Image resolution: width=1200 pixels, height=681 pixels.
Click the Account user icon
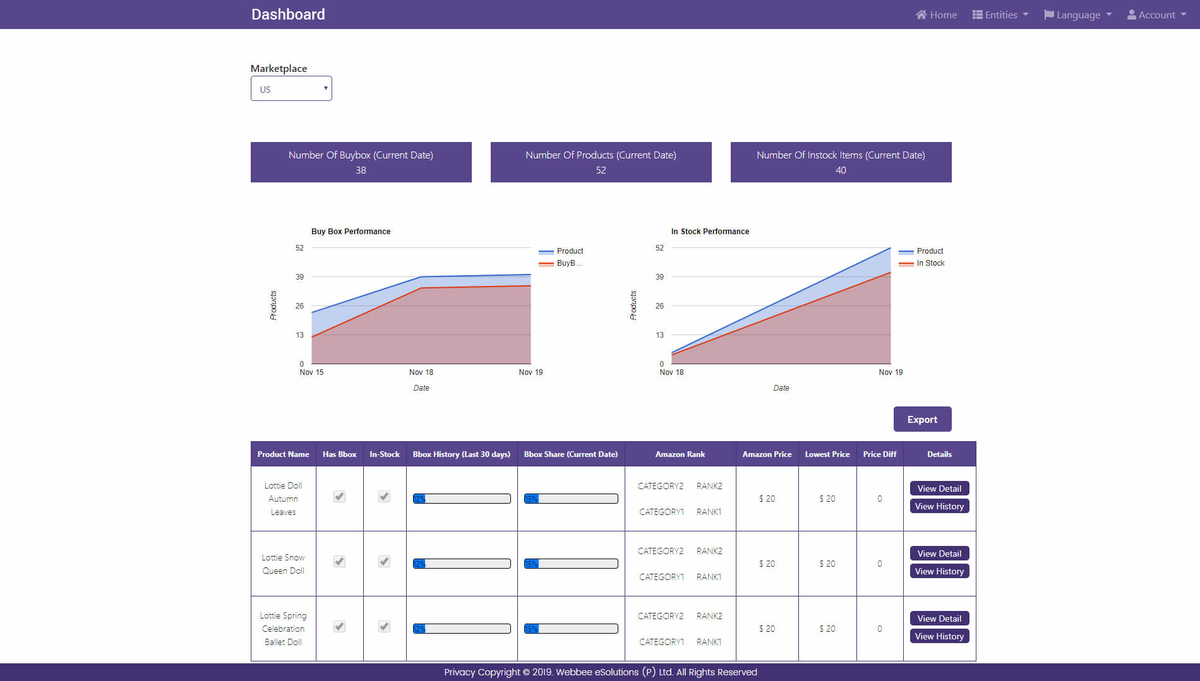coord(1131,15)
